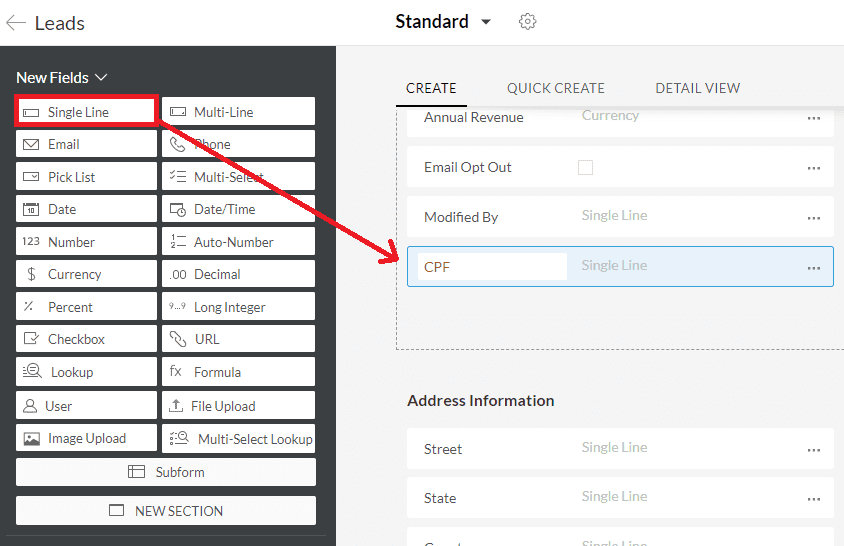Viewport: 844px width, 546px height.
Task: Select the Date/Time field type
Action: [x=238, y=209]
